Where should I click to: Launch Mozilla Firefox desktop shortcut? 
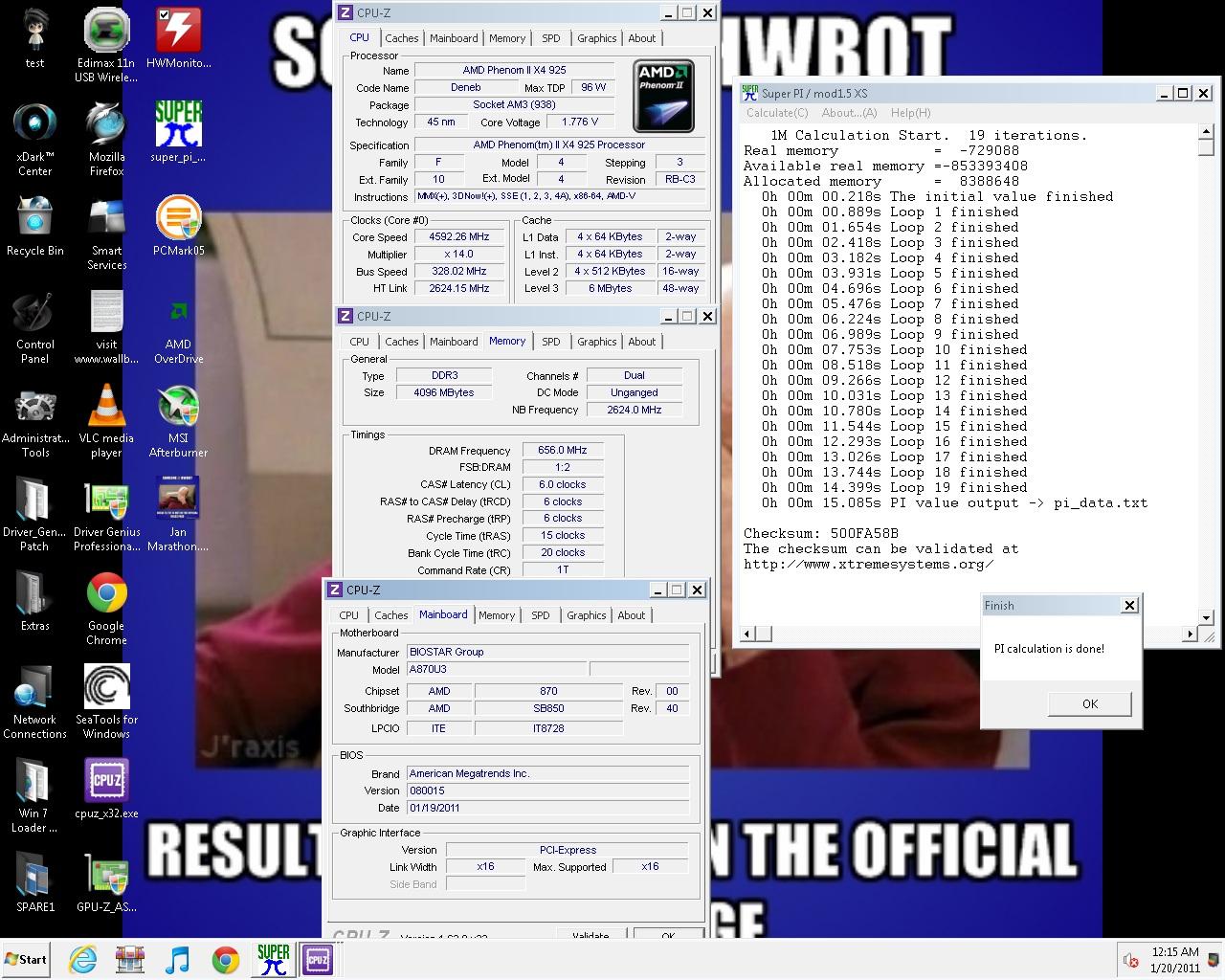pos(106,139)
